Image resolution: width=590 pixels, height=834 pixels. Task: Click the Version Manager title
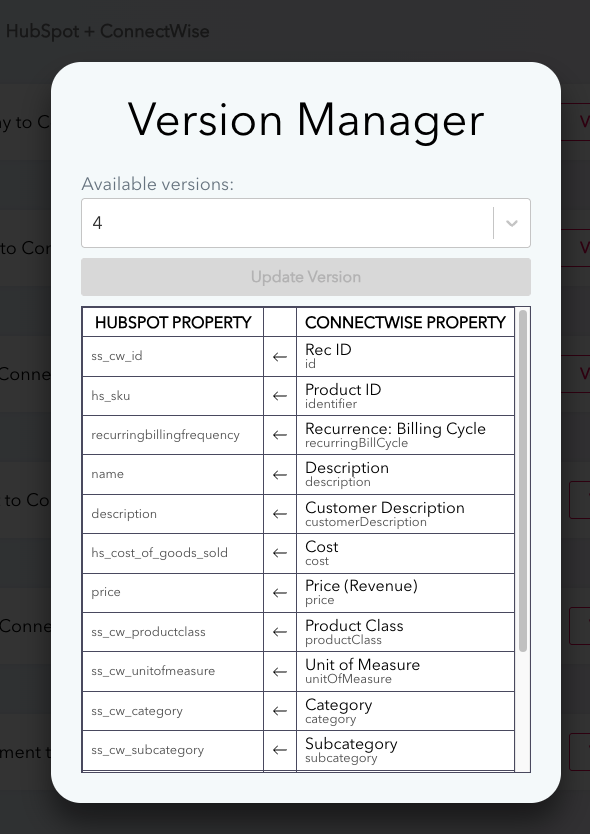[306, 120]
